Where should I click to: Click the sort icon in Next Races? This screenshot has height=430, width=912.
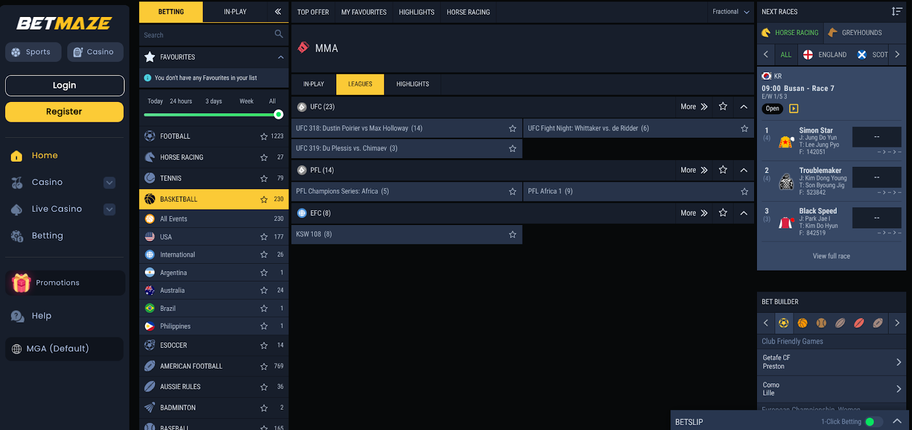point(896,12)
